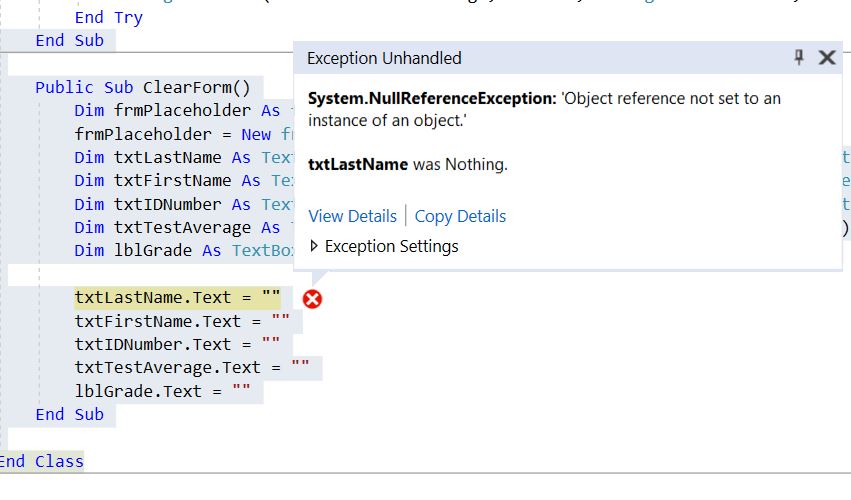Click 'End Class' statement

(42, 461)
